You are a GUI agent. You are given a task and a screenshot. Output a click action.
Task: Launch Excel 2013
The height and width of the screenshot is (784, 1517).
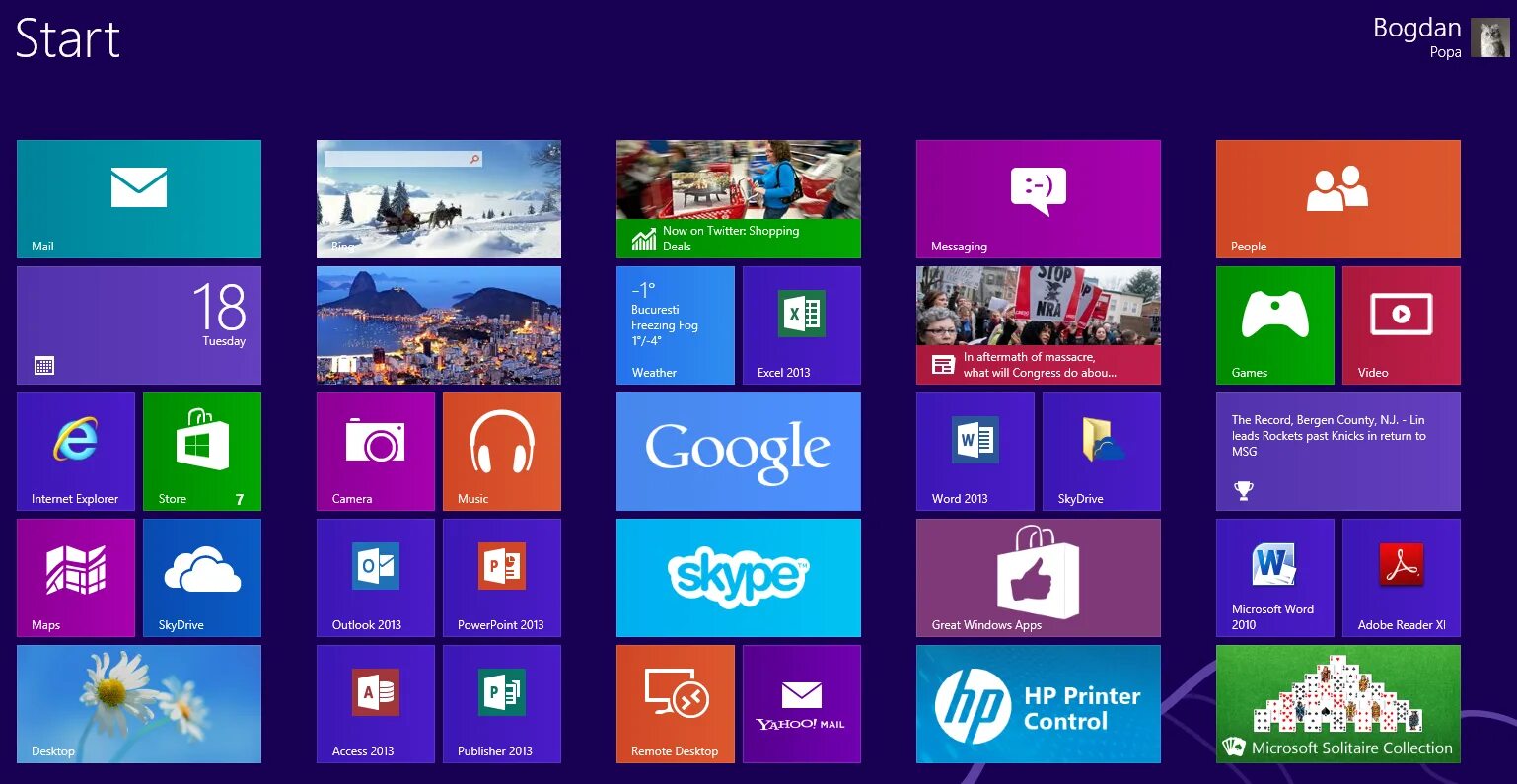click(802, 325)
